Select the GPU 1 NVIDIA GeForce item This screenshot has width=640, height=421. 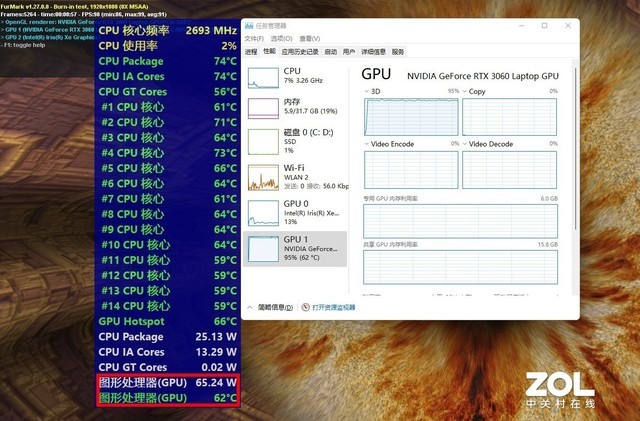296,249
